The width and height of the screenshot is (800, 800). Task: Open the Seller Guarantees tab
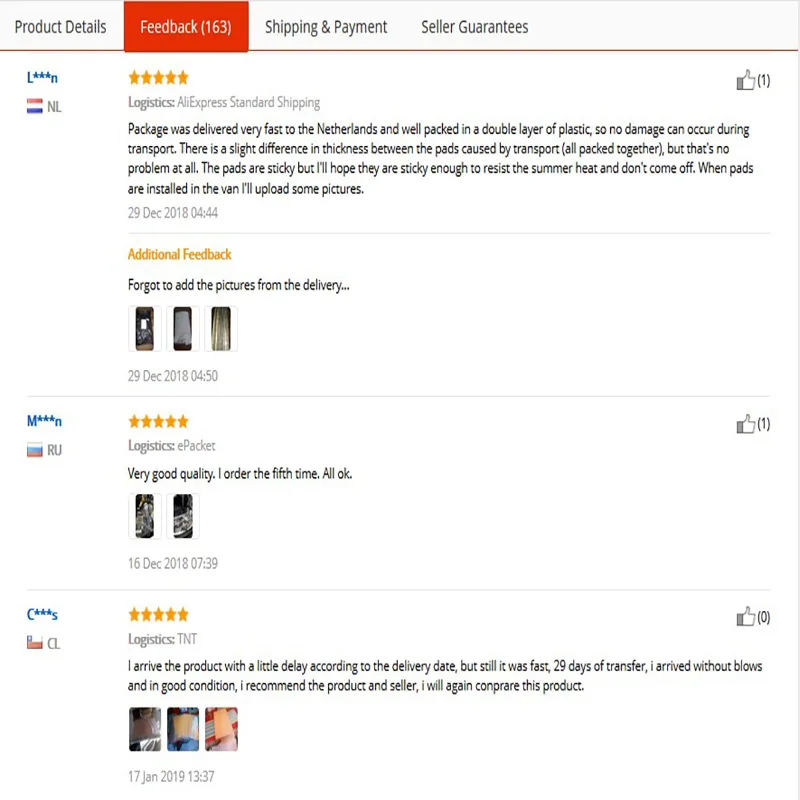point(475,27)
